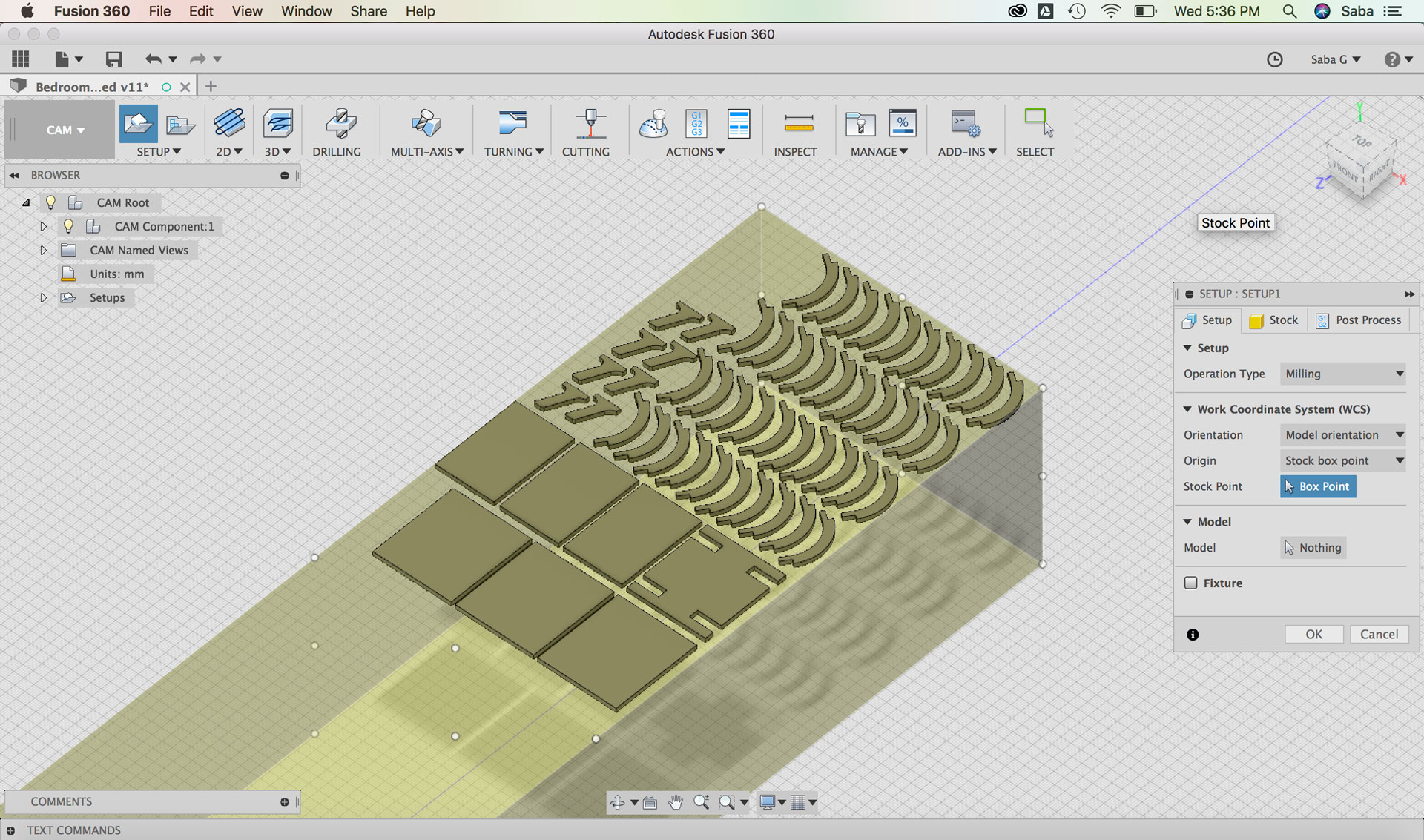Click the New Setup icon
The height and width of the screenshot is (840, 1424).
click(x=139, y=124)
